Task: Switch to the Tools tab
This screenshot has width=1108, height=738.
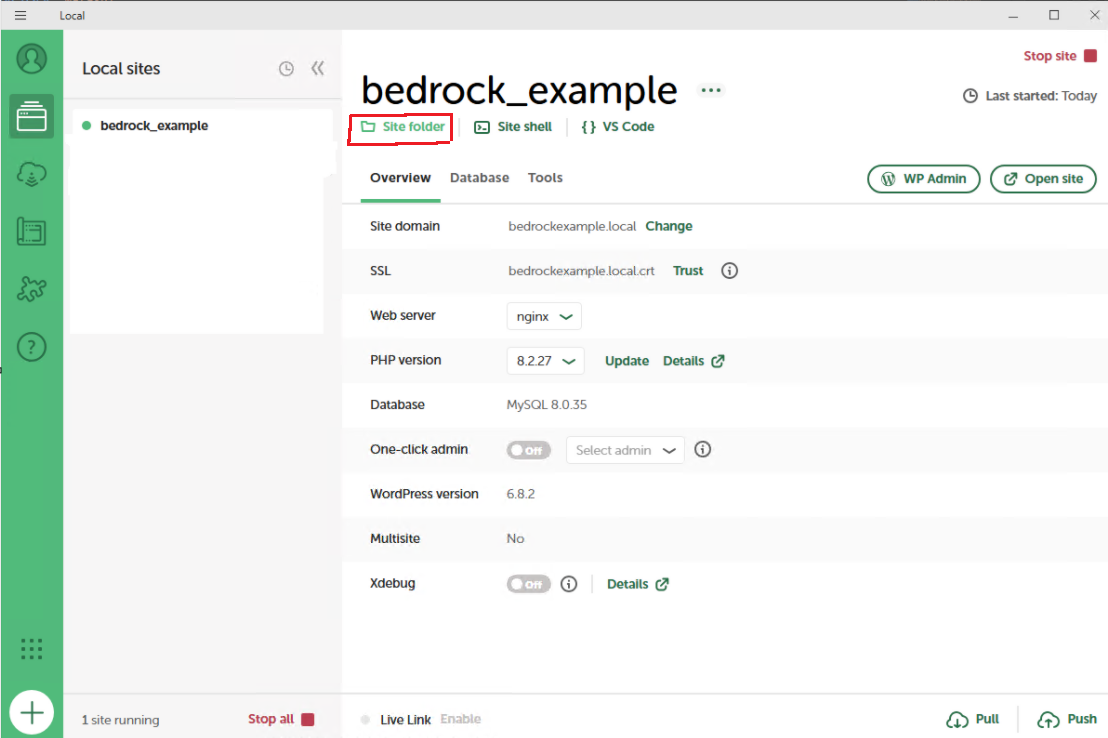Action: point(545,177)
